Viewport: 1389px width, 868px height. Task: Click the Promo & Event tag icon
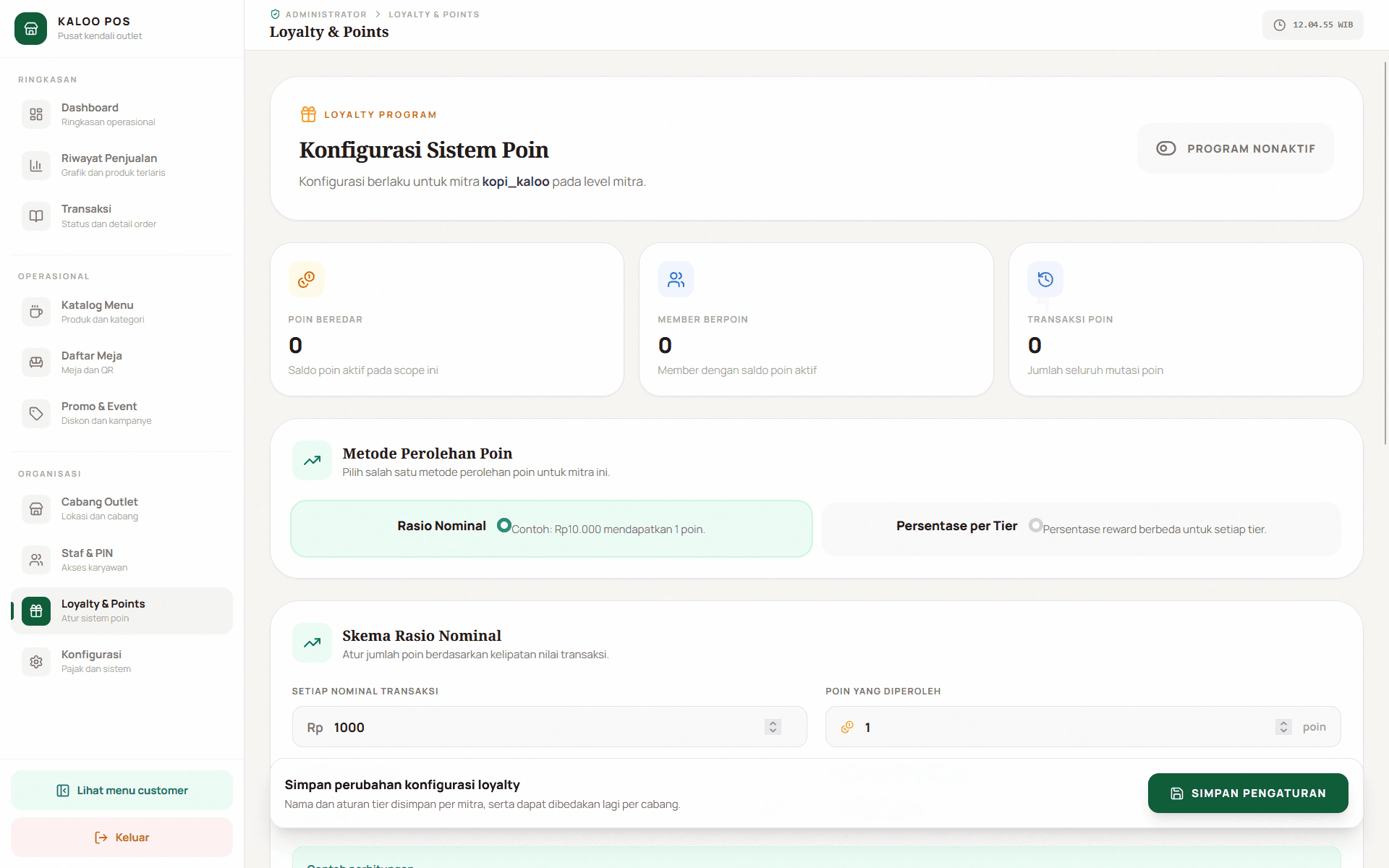click(36, 413)
